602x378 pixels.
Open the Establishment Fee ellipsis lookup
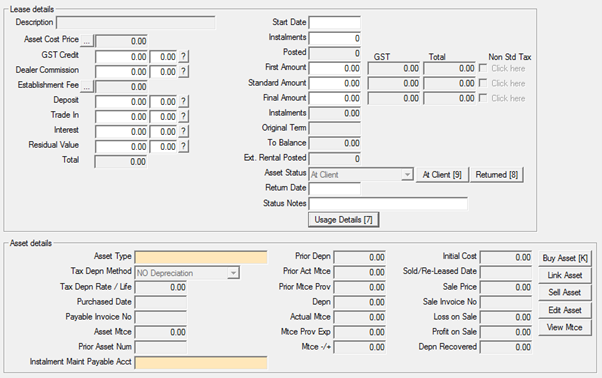coord(87,86)
